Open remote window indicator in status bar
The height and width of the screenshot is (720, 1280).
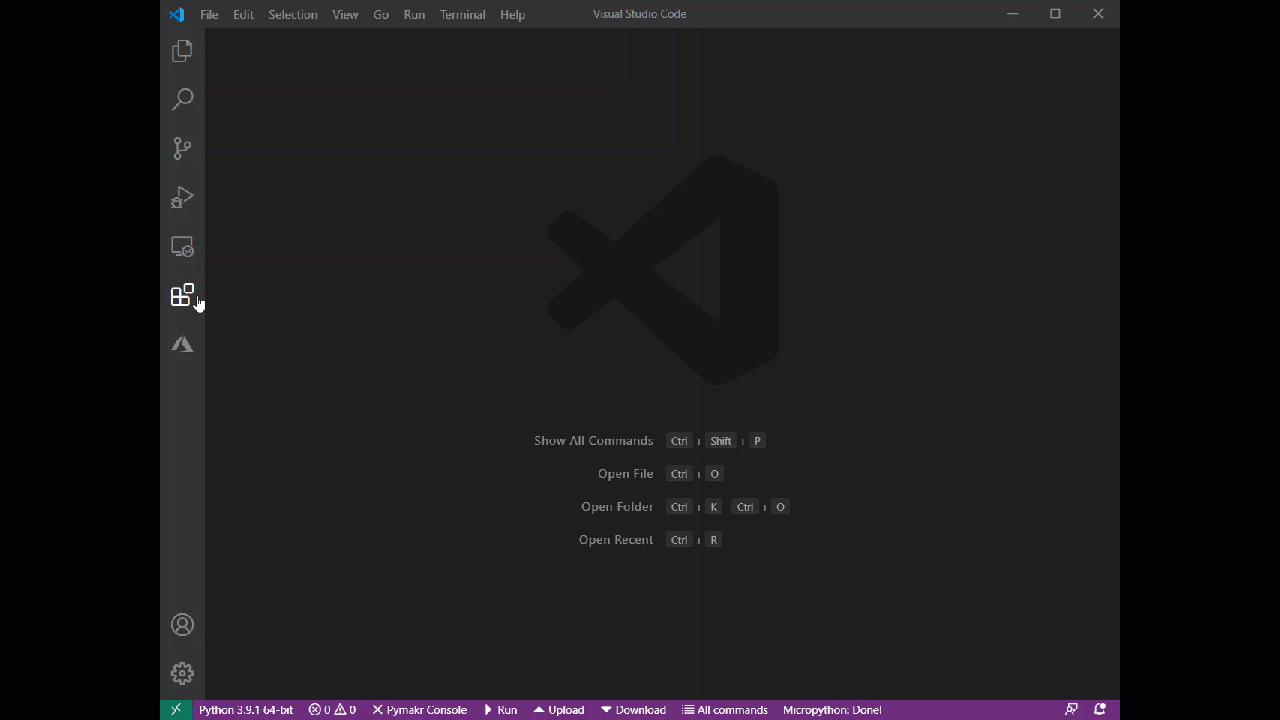click(176, 710)
